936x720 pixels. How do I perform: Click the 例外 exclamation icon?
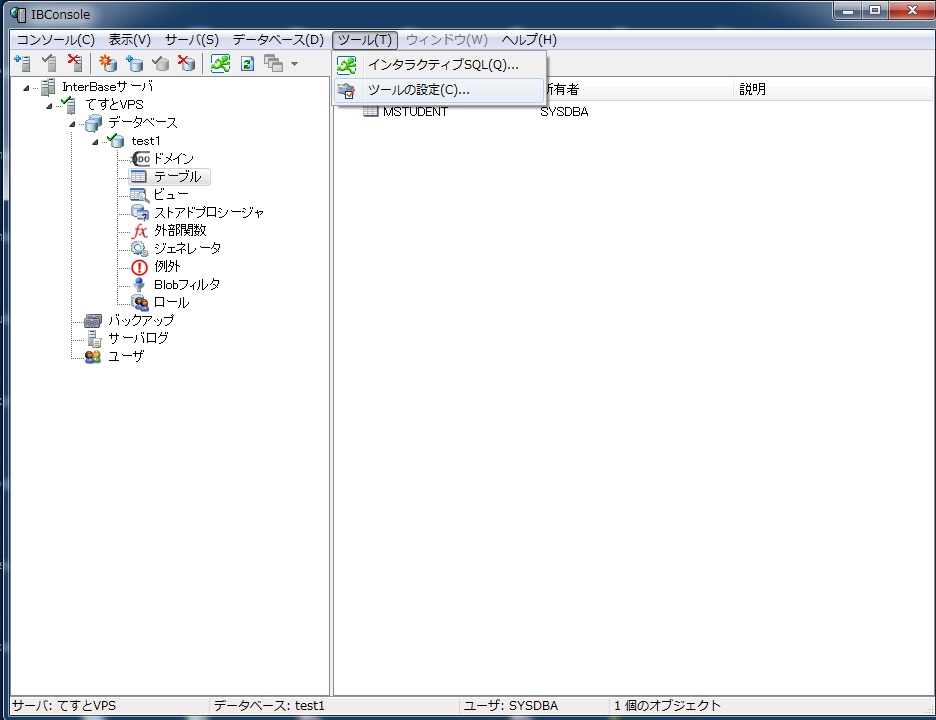(x=139, y=267)
